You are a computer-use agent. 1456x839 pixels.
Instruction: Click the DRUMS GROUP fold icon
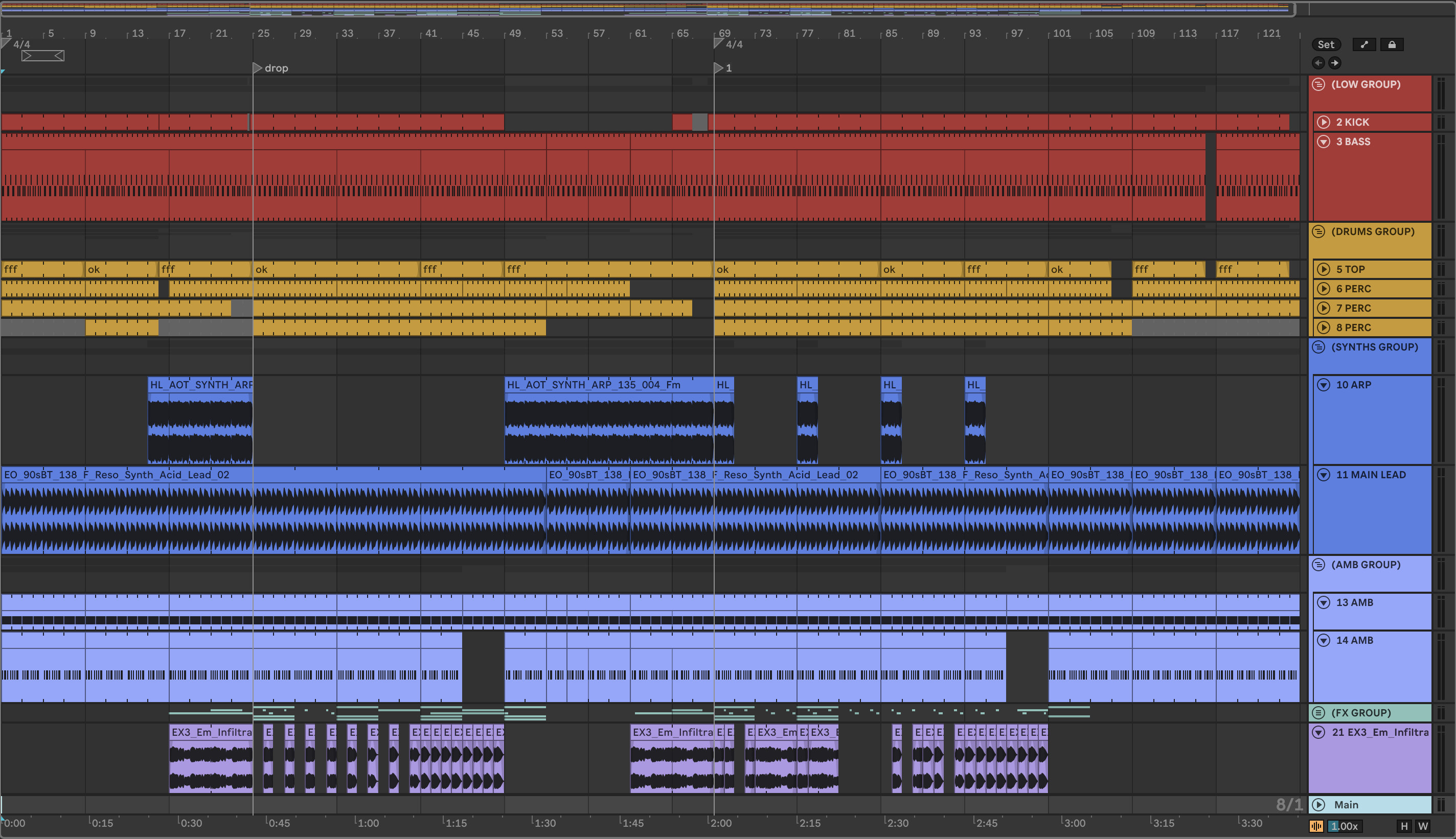click(x=1318, y=231)
